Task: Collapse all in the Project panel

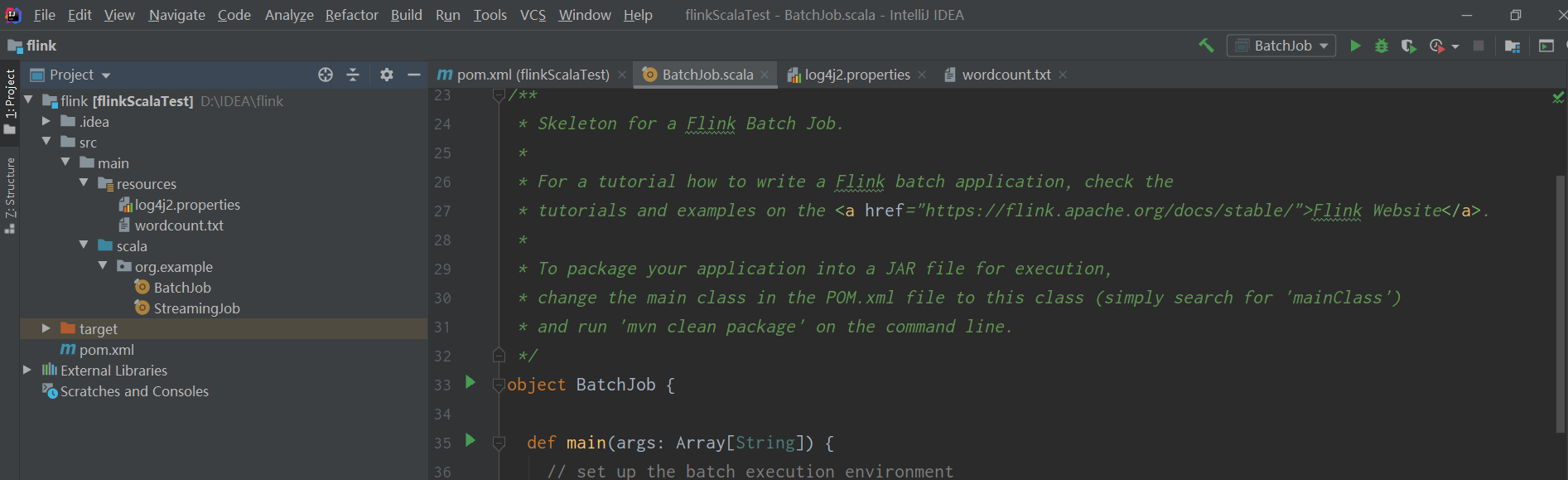Action: 353,75
